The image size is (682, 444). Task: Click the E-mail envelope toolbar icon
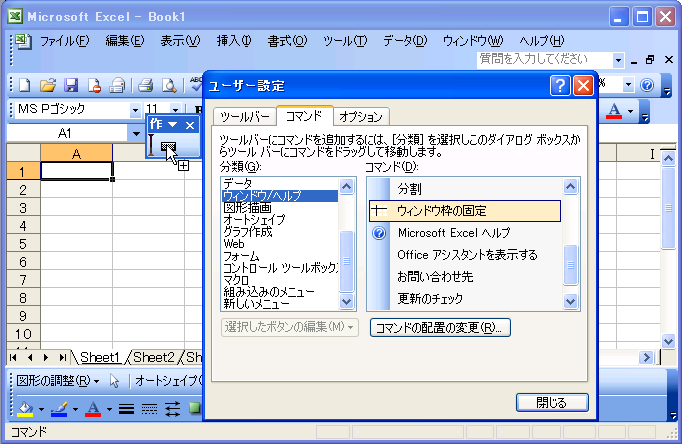pyautogui.click(x=117, y=85)
